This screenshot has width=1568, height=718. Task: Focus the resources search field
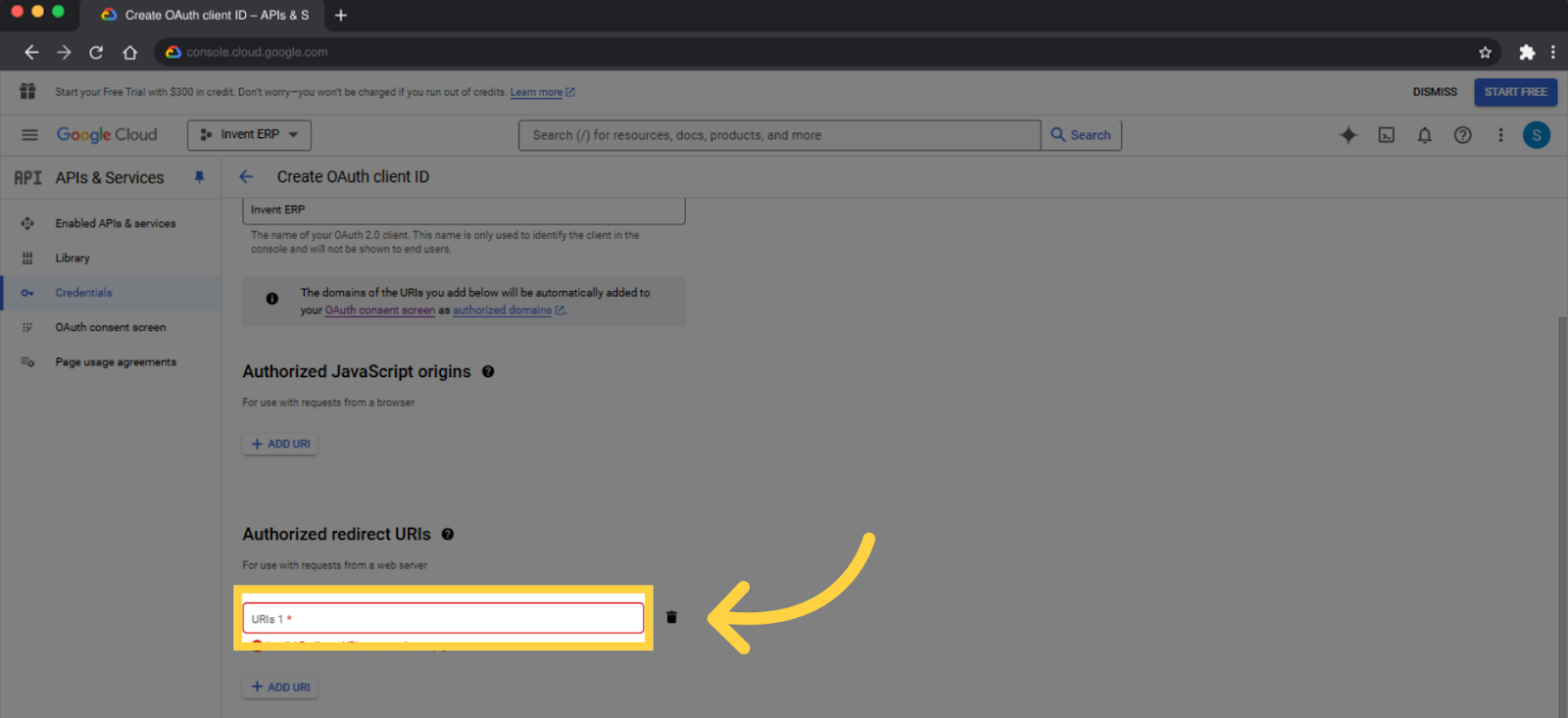click(779, 135)
